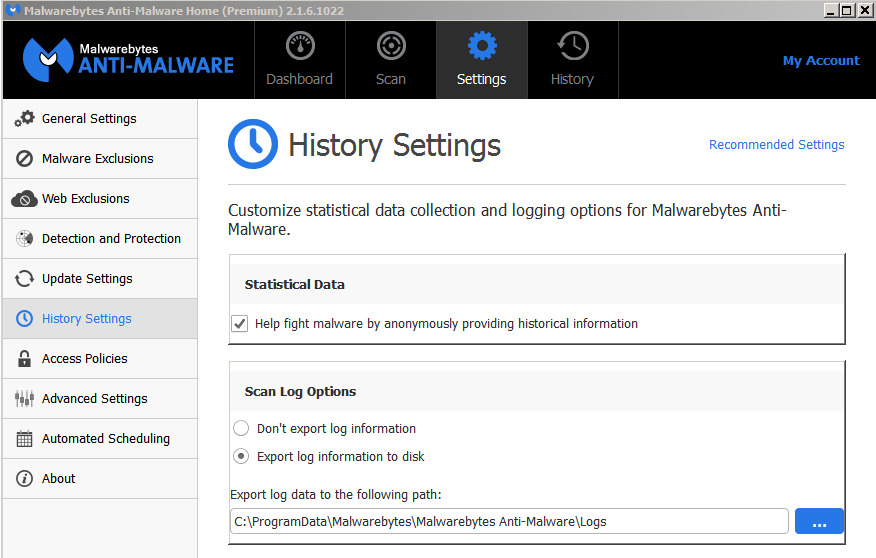Switch to the Scan tab

[391, 60]
